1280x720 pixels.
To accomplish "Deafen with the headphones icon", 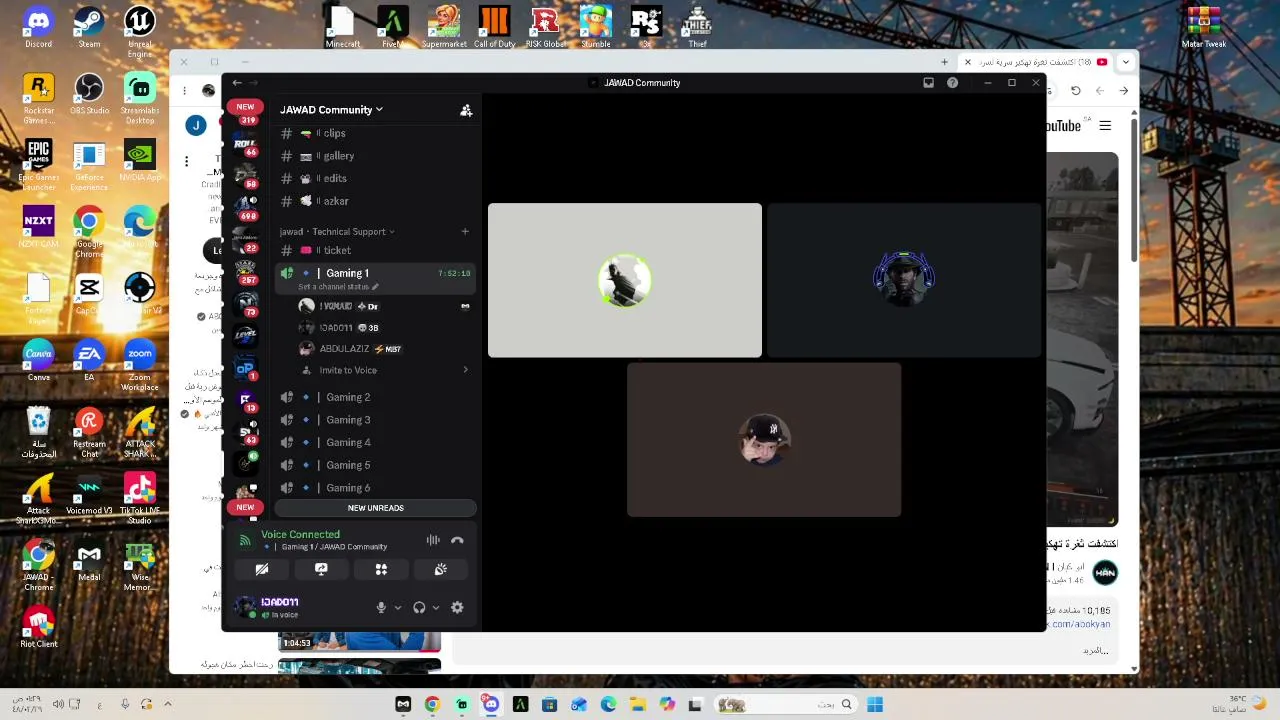I will pyautogui.click(x=419, y=607).
